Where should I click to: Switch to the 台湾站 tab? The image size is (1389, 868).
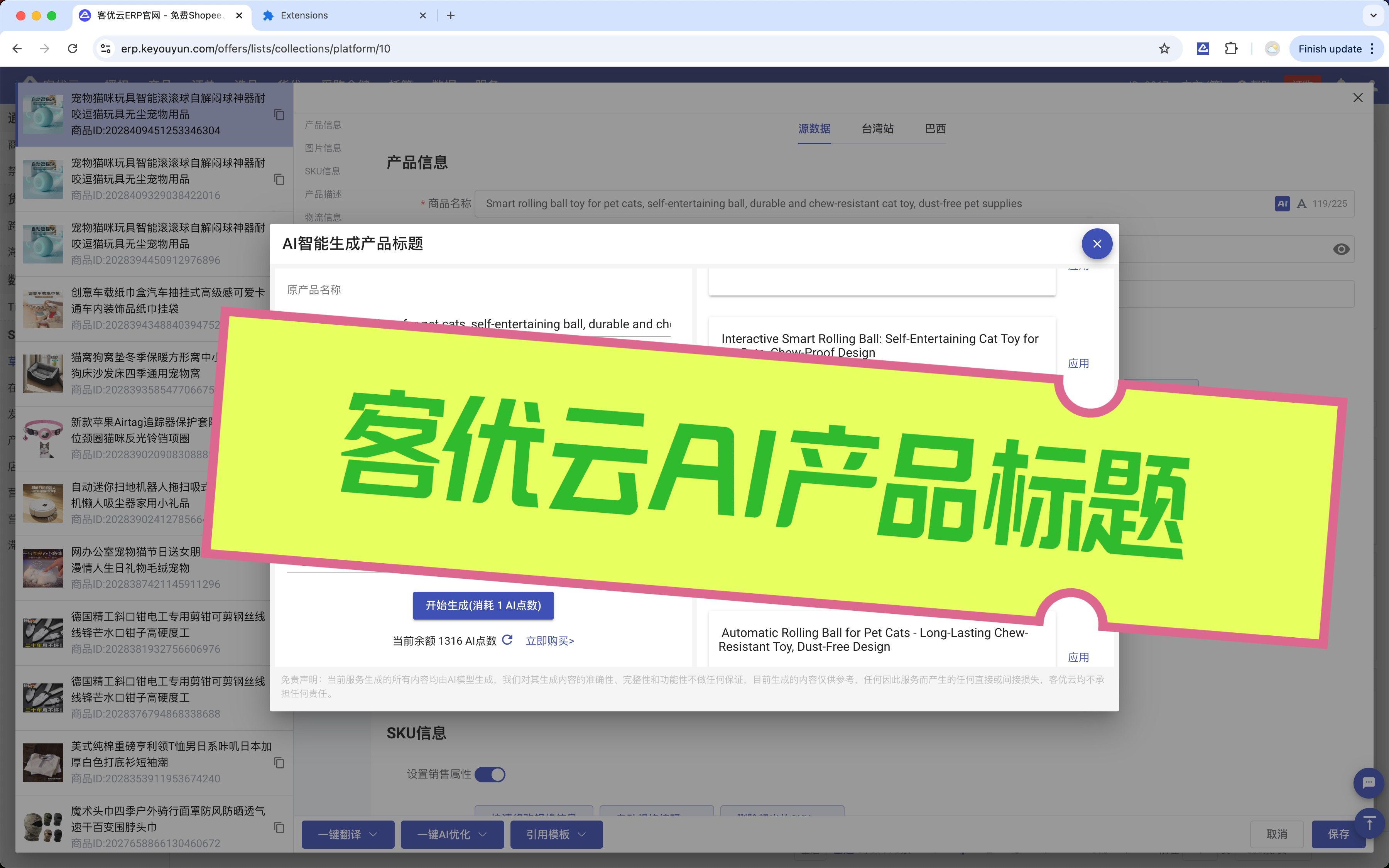pyautogui.click(x=877, y=128)
